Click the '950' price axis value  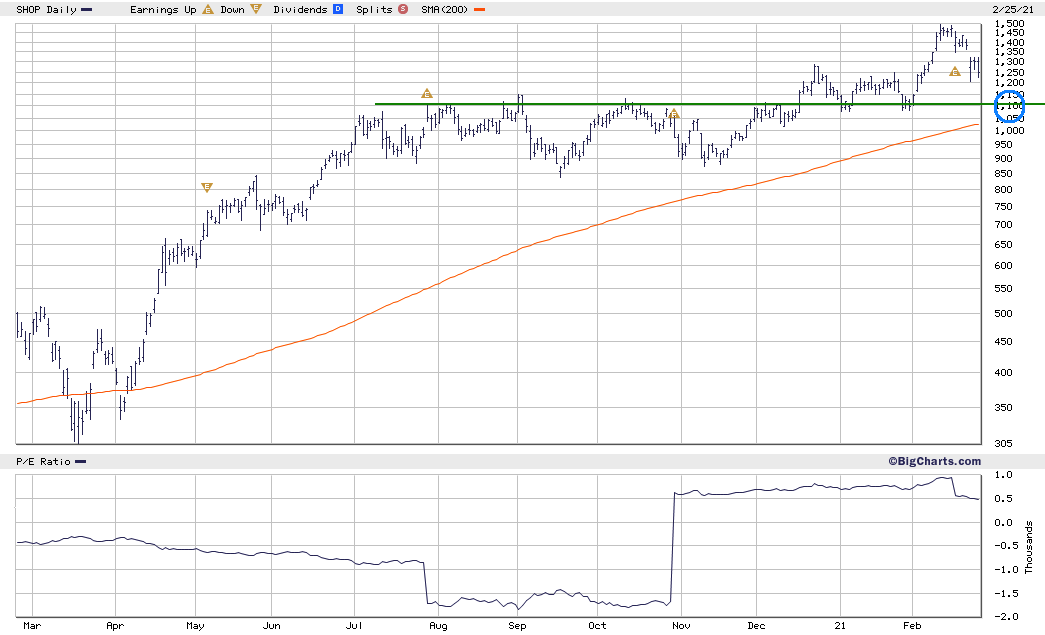coord(1003,144)
